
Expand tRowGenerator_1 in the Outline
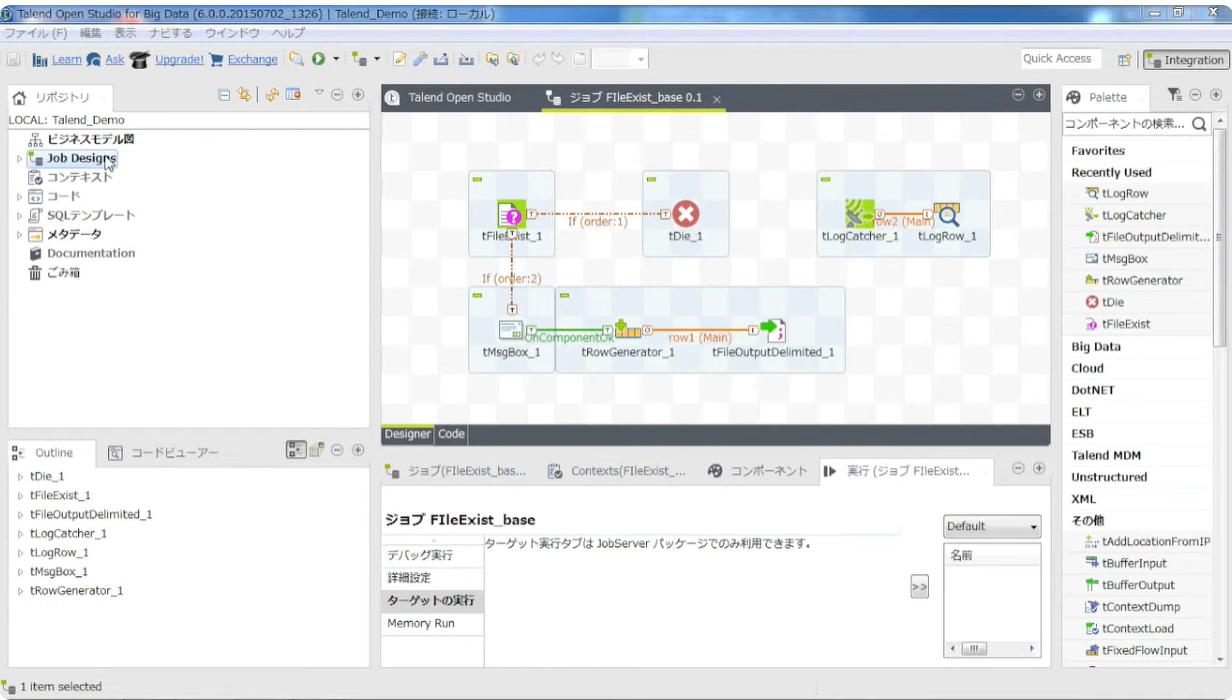click(x=20, y=591)
